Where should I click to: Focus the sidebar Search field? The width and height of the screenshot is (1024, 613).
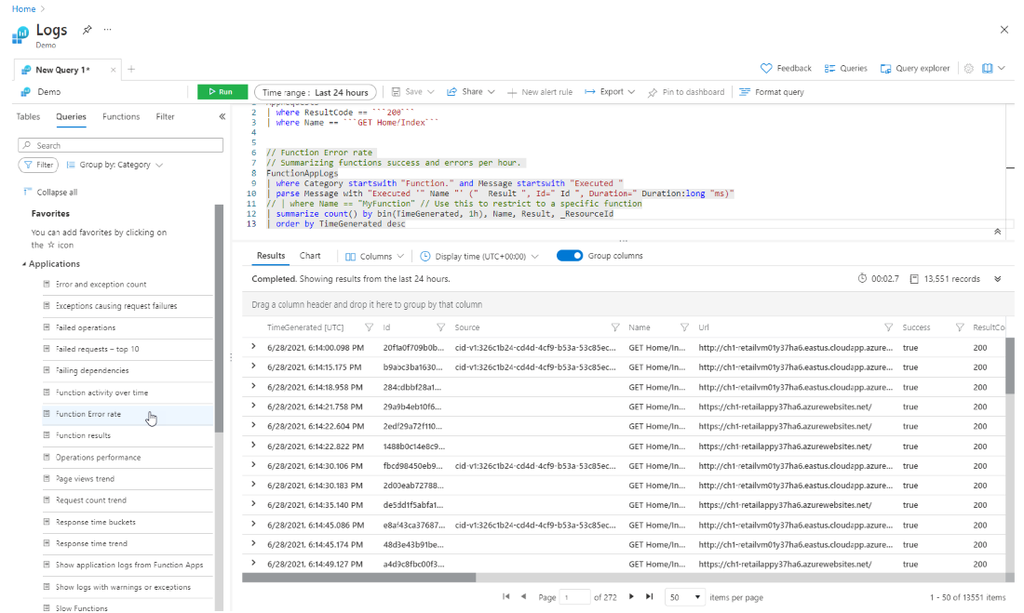pos(121,145)
